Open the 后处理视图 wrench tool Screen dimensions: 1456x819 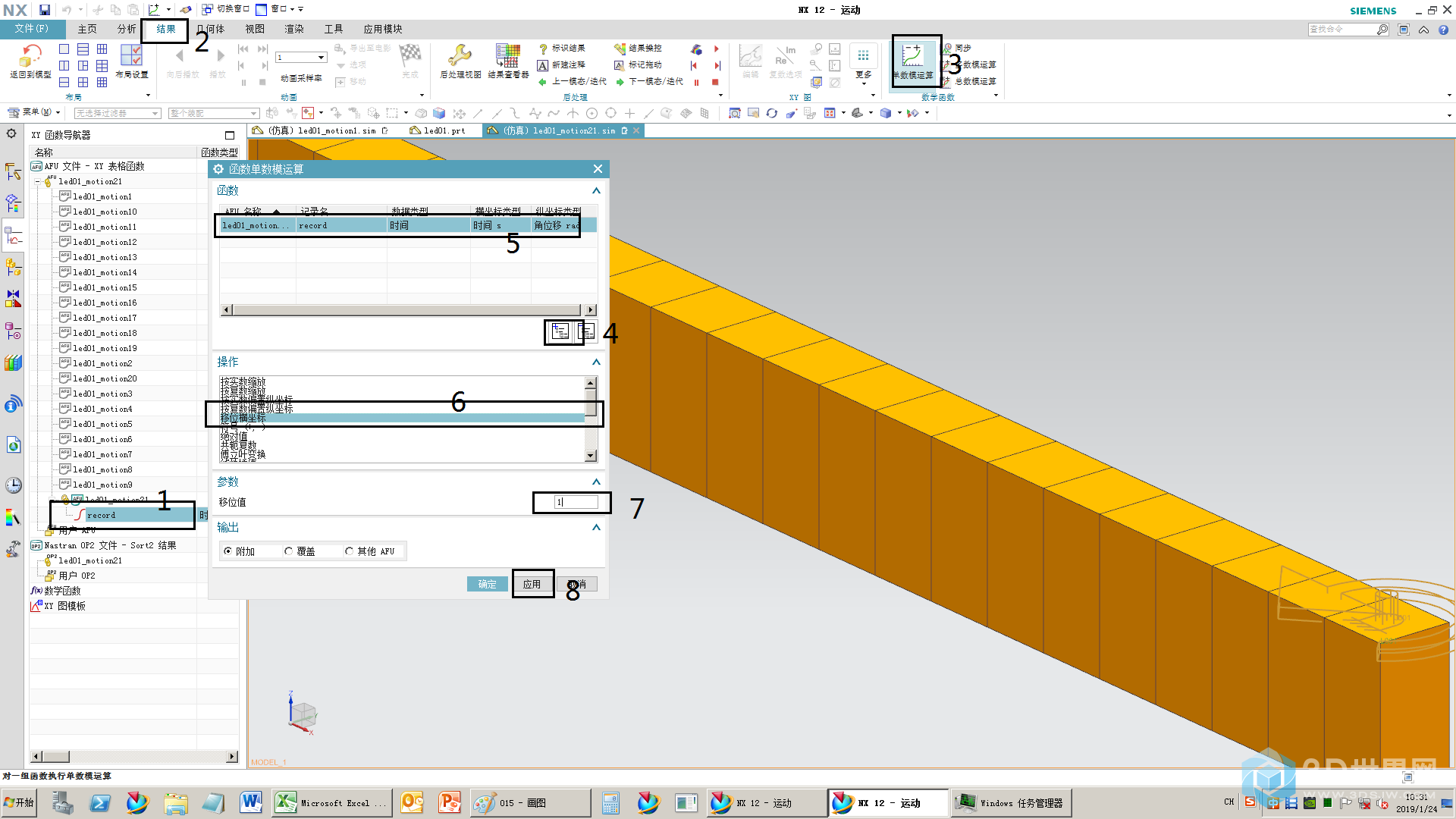pyautogui.click(x=460, y=61)
